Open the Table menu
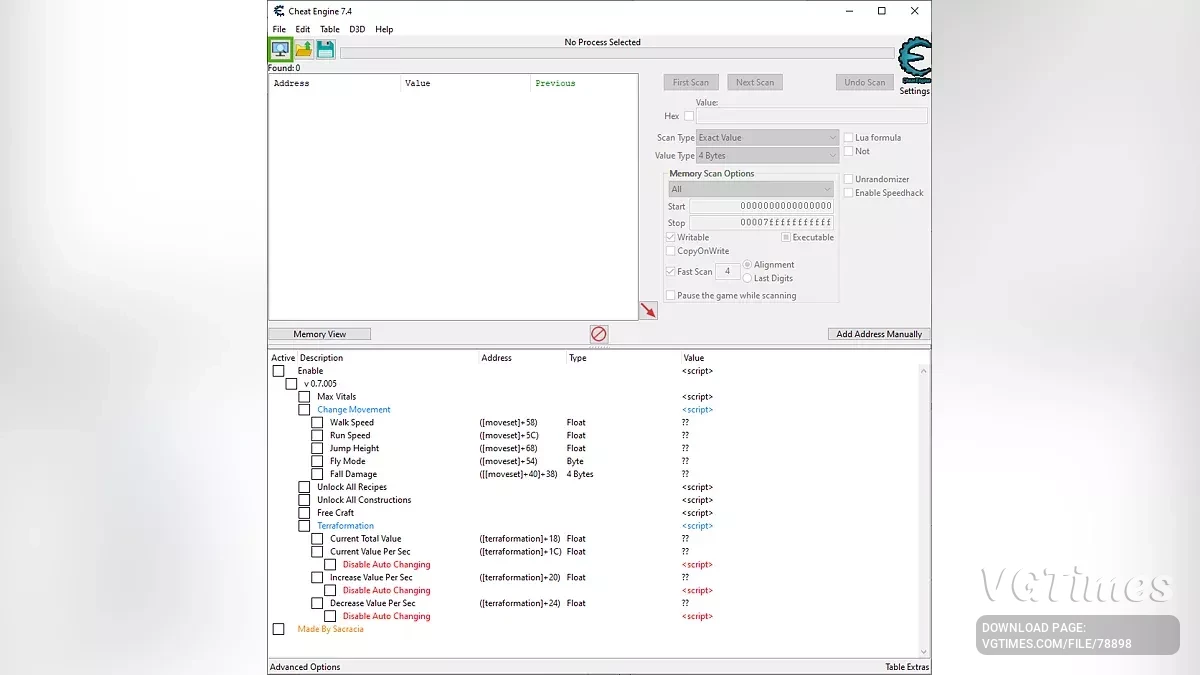 [330, 29]
